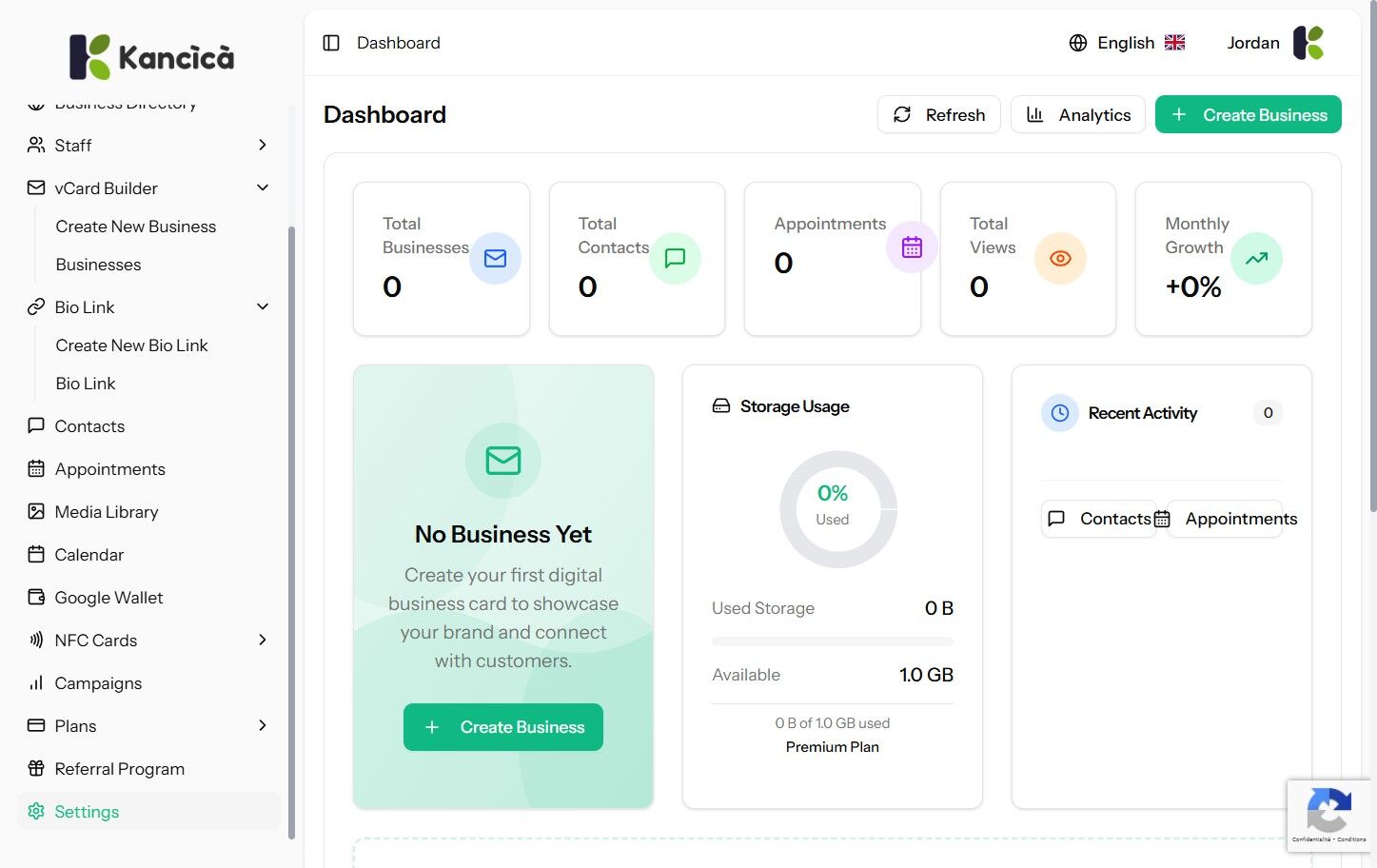
Task: Click the page's vertical scrollbar
Action: (1371, 257)
